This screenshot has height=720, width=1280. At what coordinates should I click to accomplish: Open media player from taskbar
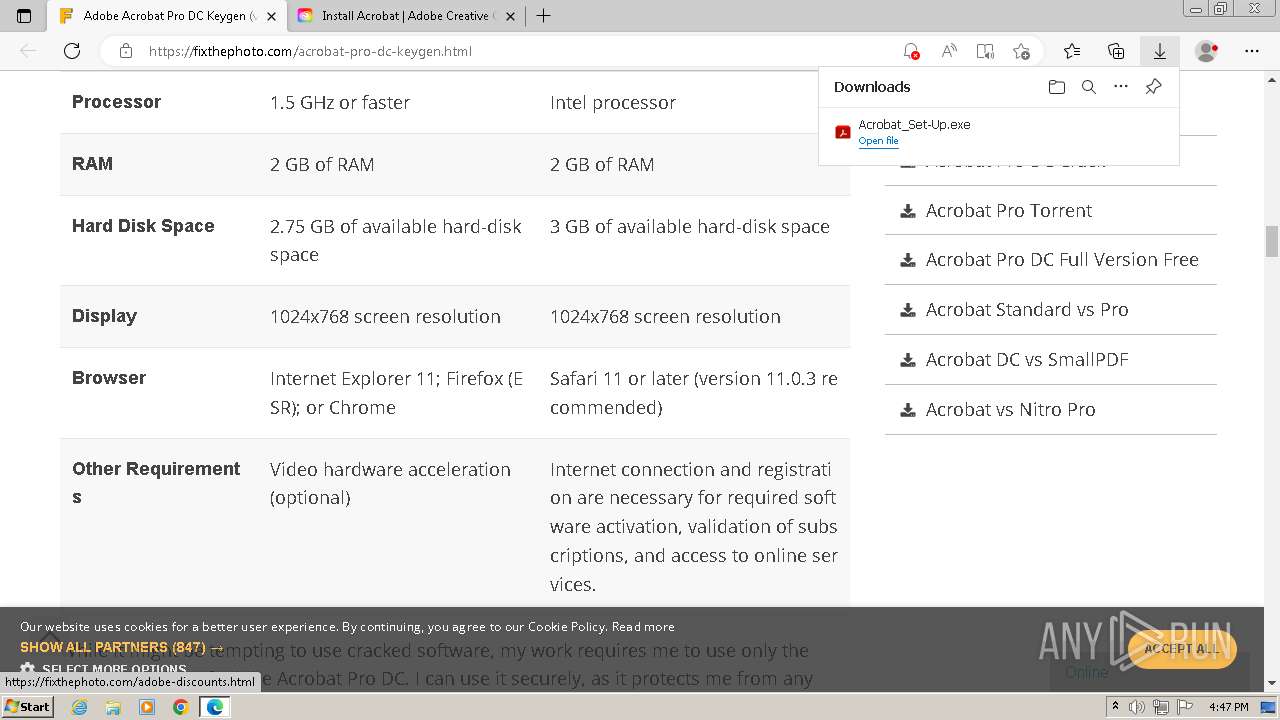point(147,707)
